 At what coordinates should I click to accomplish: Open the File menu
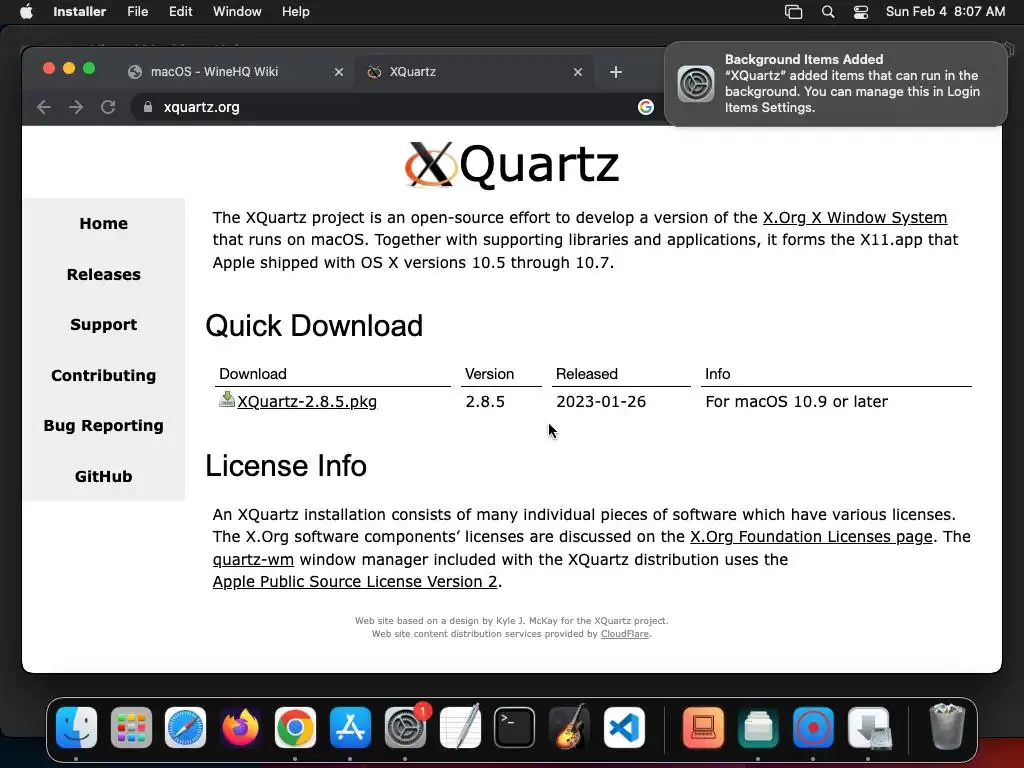[137, 12]
